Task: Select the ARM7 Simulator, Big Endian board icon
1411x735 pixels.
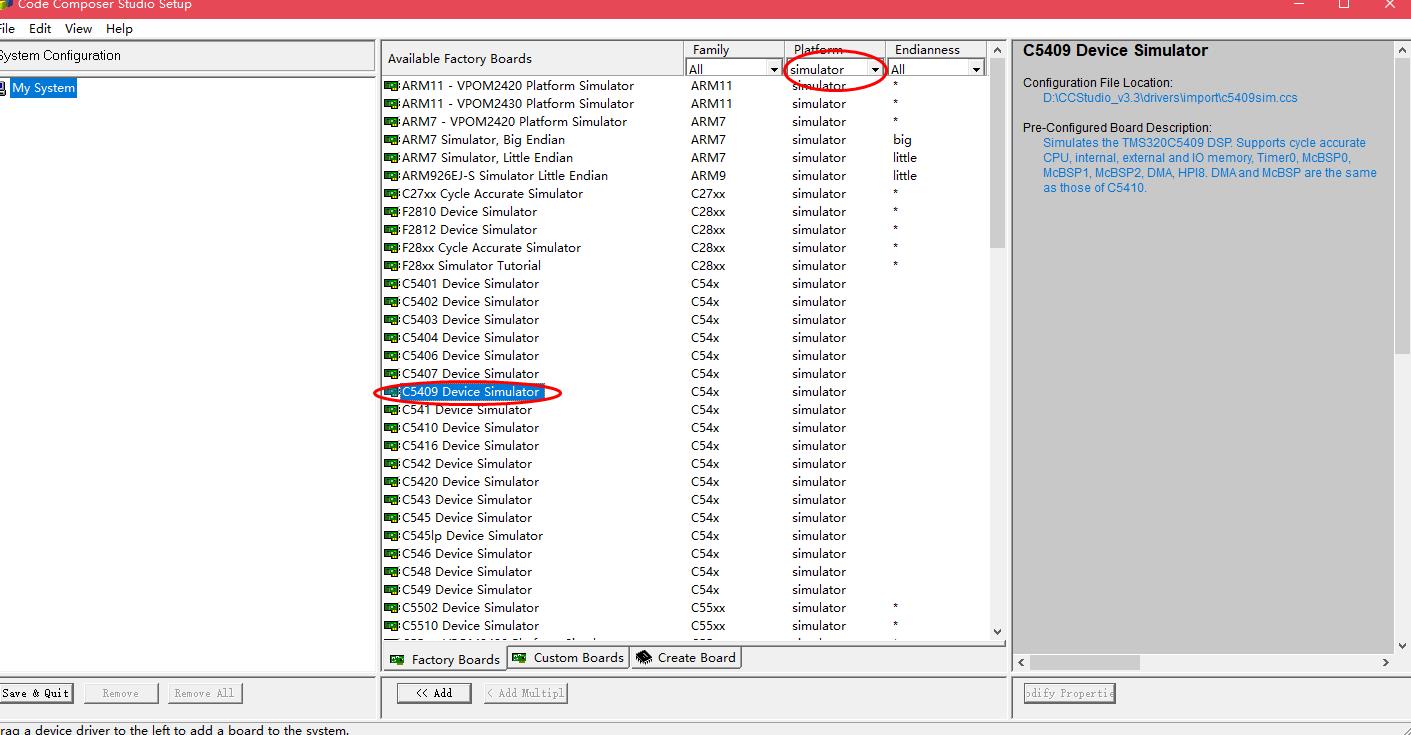Action: (x=391, y=140)
